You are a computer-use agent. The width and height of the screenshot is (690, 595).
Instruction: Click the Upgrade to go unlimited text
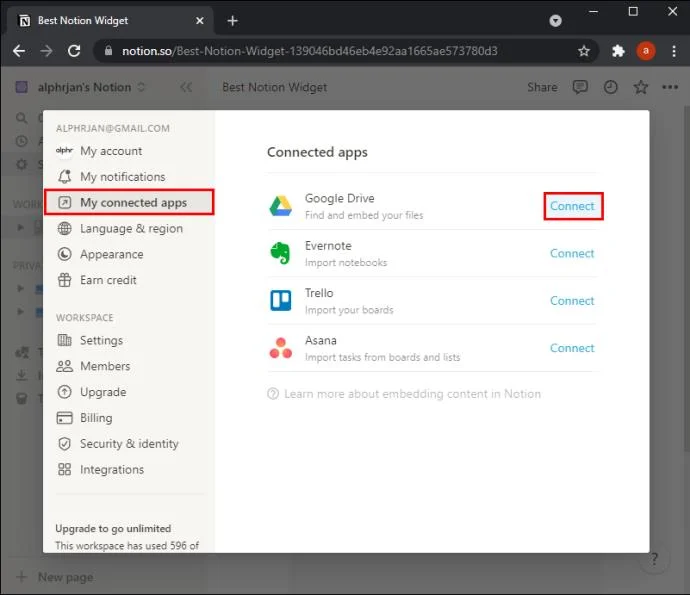[x=113, y=529]
